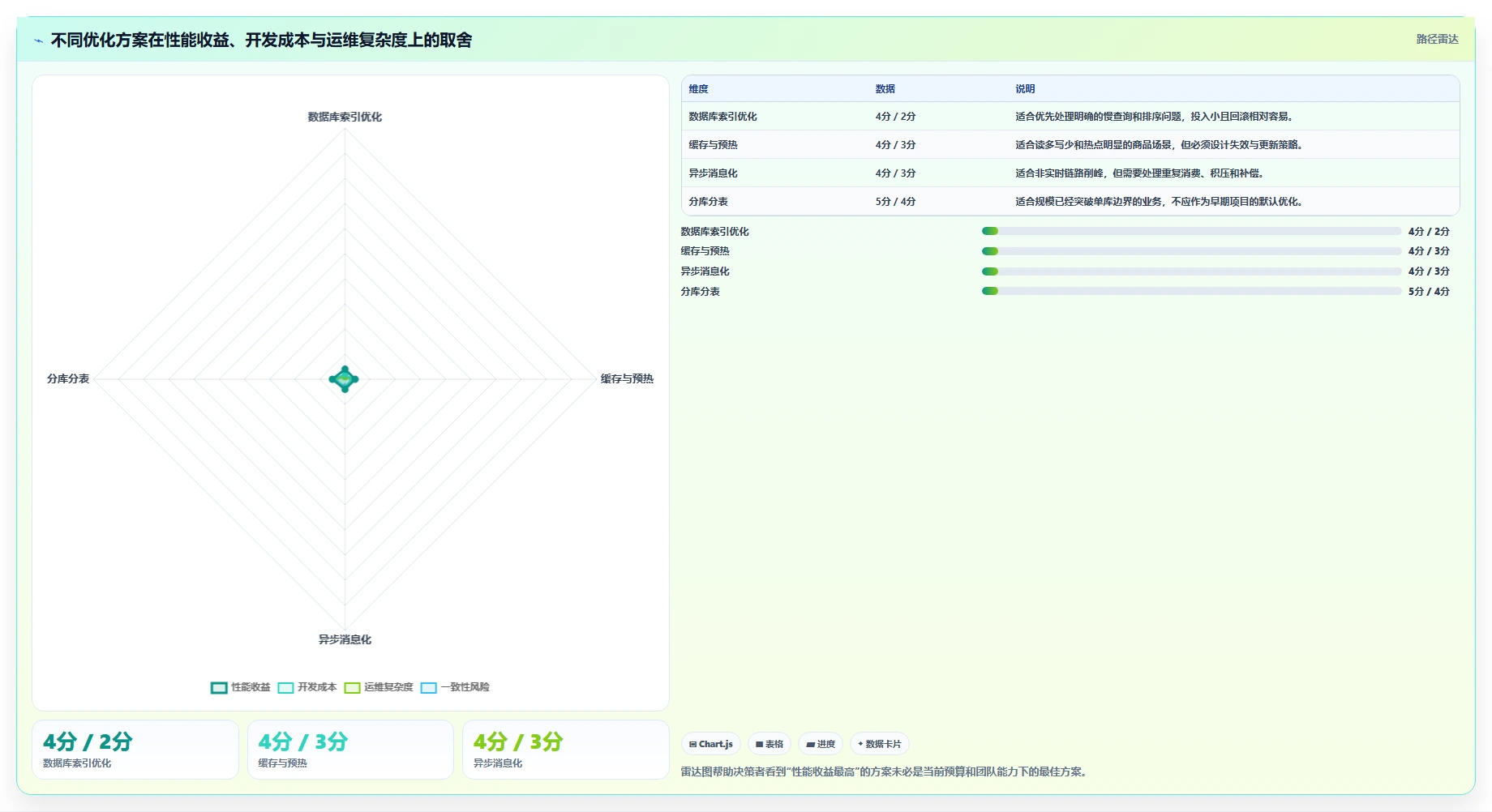Click the main heading 不同优化方案 title
This screenshot has height=812, width=1492.
(x=261, y=40)
